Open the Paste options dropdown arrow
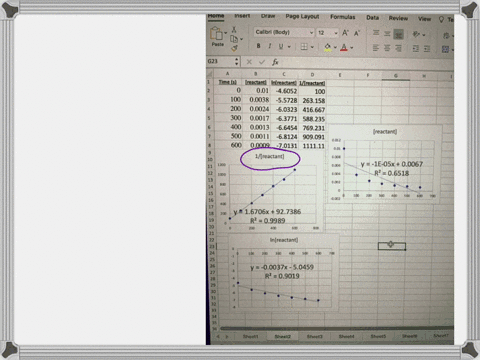The image size is (480, 360). (226, 33)
